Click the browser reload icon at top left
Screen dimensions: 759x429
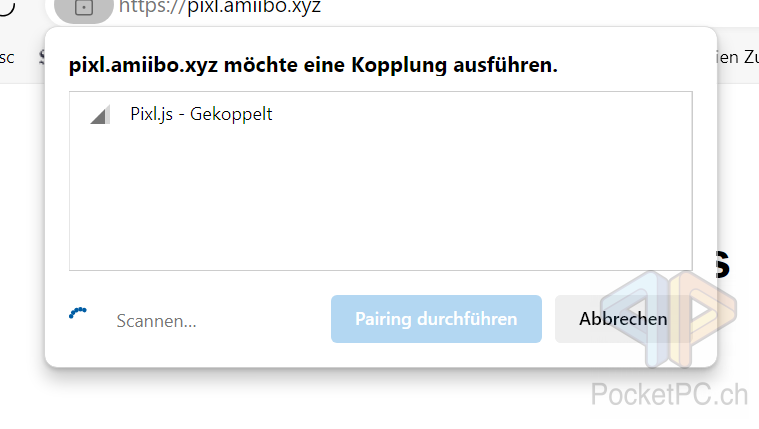coord(6,7)
